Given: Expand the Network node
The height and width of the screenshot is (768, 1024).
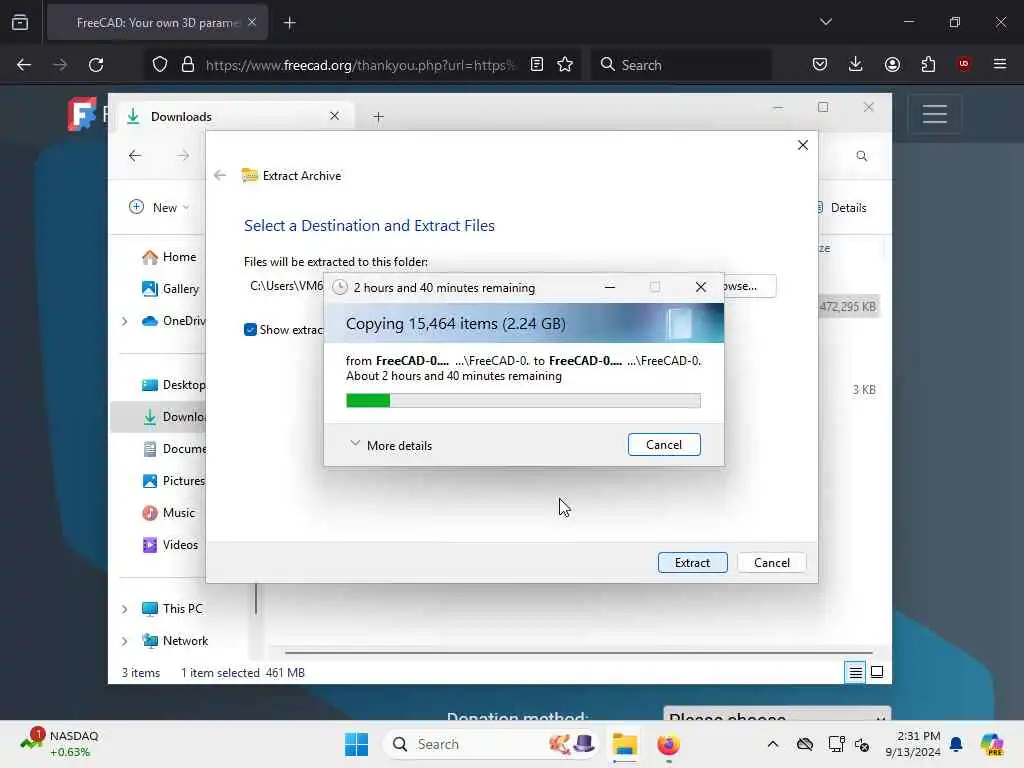Looking at the screenshot, I should pos(124,641).
